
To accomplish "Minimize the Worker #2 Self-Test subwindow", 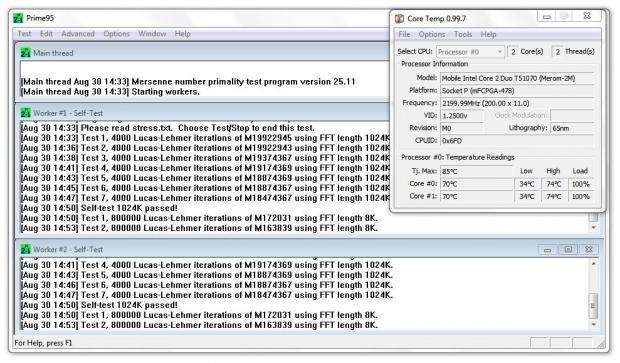I will click(547, 250).
